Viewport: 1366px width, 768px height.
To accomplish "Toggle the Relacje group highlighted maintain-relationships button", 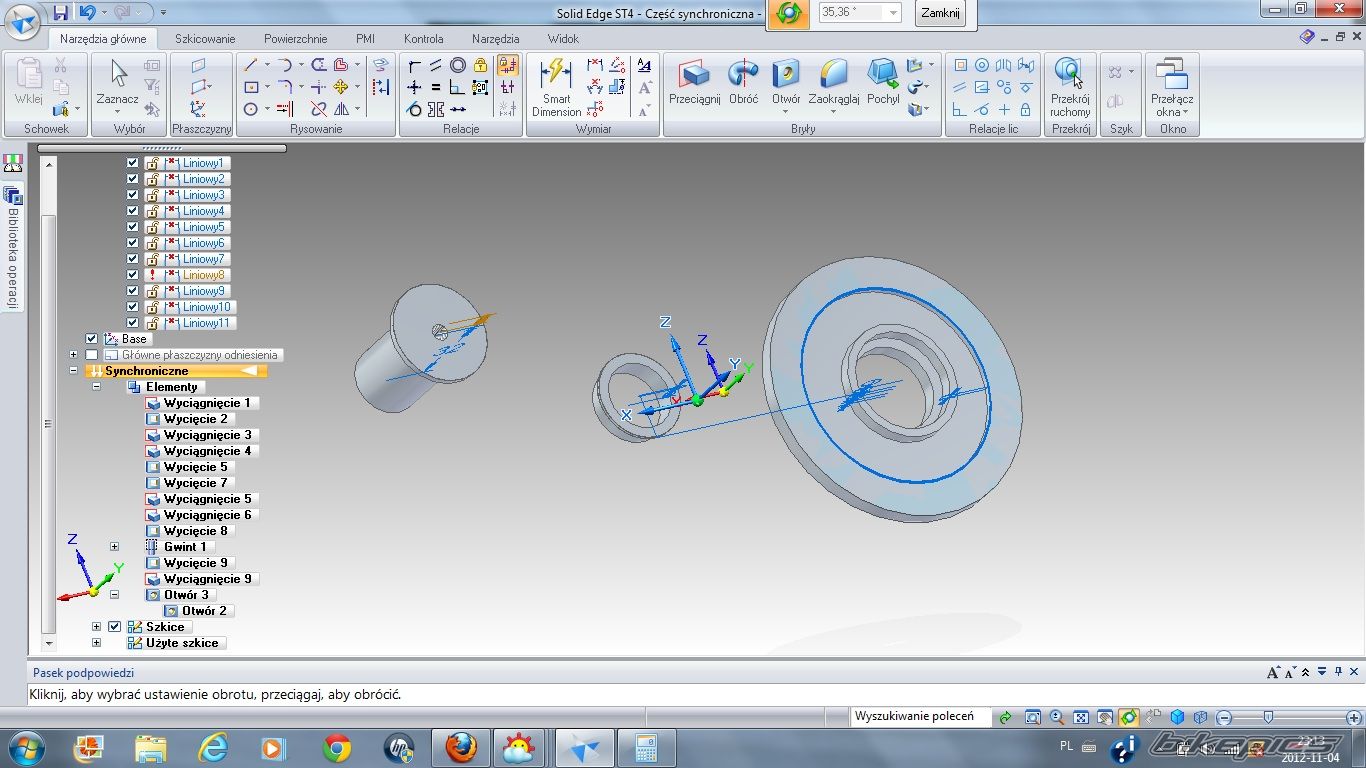I will [507, 65].
